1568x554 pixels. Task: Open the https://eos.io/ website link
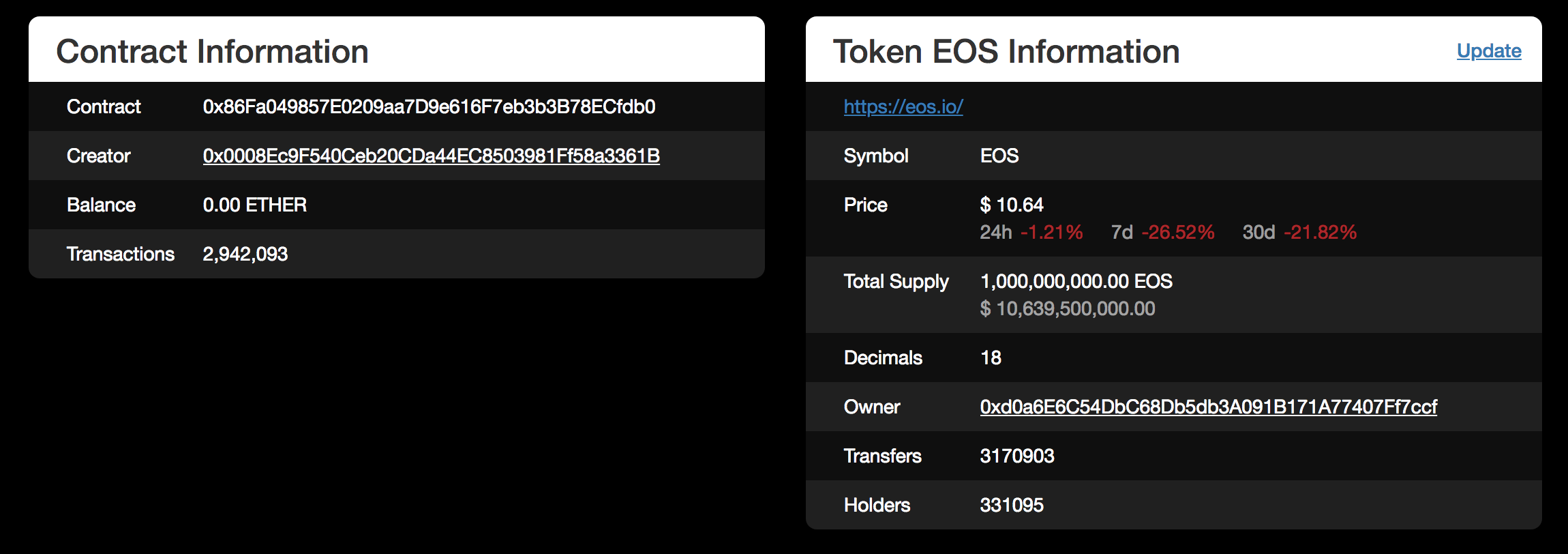pyautogui.click(x=903, y=106)
